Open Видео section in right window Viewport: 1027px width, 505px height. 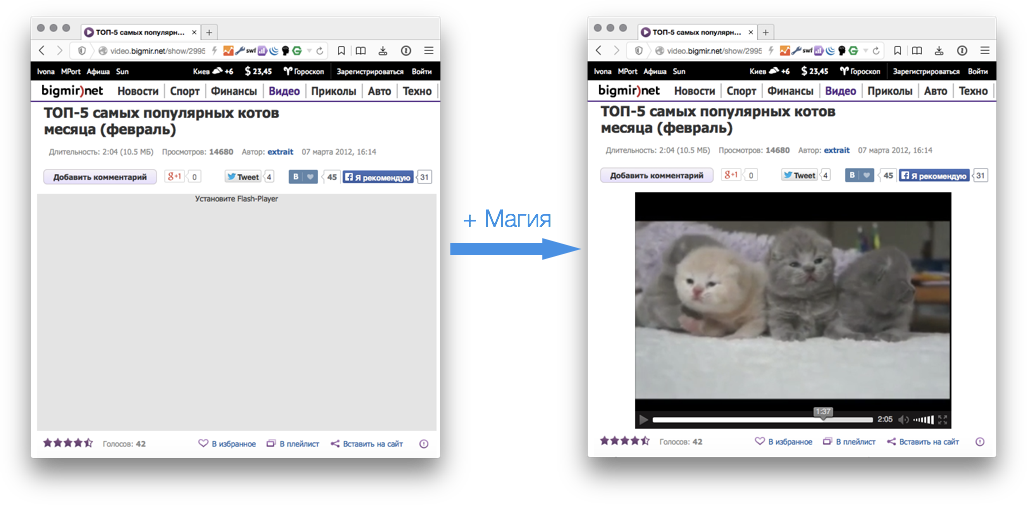pyautogui.click(x=841, y=91)
